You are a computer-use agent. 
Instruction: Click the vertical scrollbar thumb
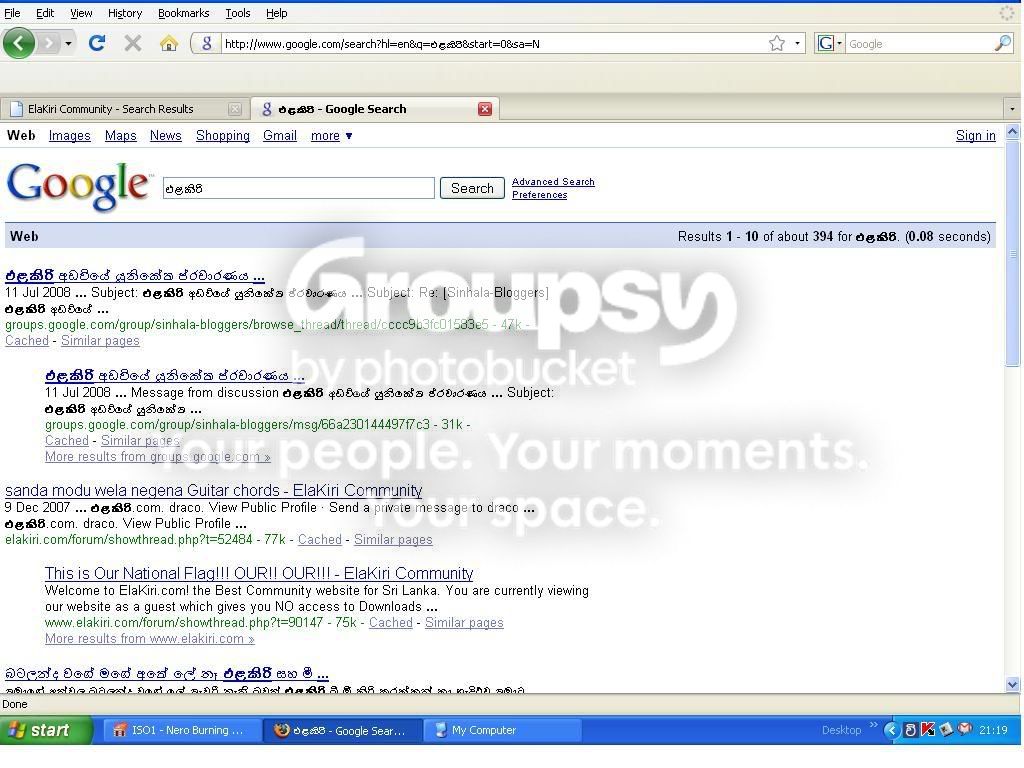[x=1013, y=253]
